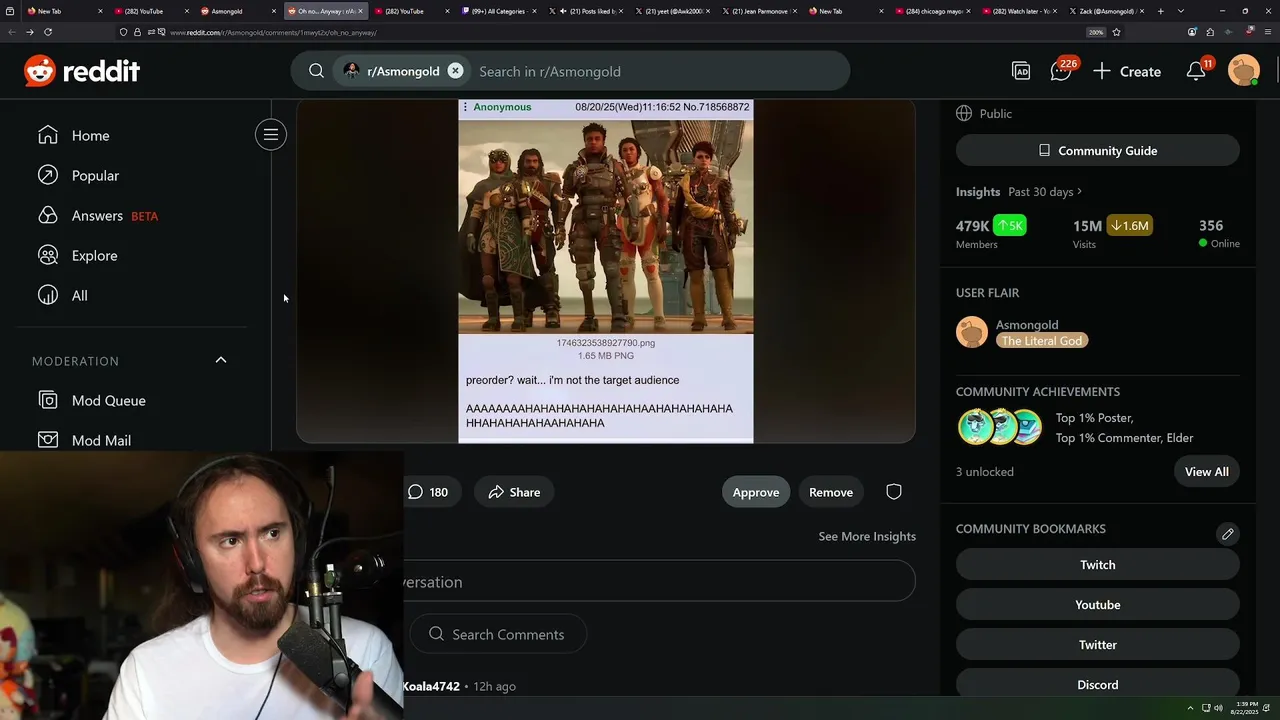Open See More Insights link

867,536
